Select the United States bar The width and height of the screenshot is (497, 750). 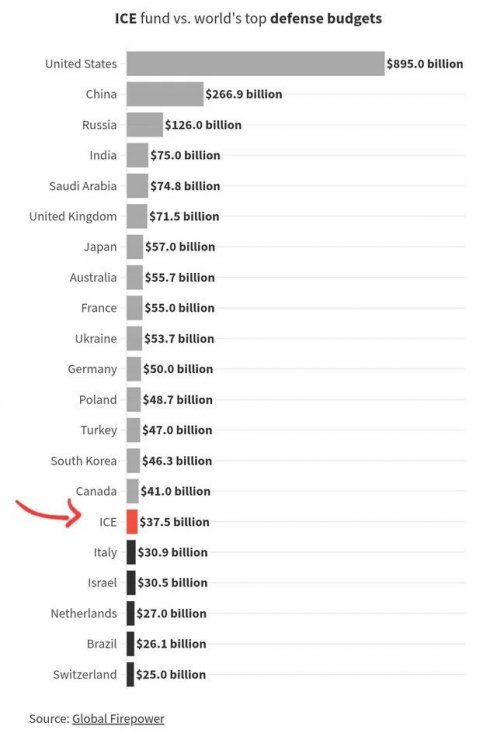(x=255, y=64)
